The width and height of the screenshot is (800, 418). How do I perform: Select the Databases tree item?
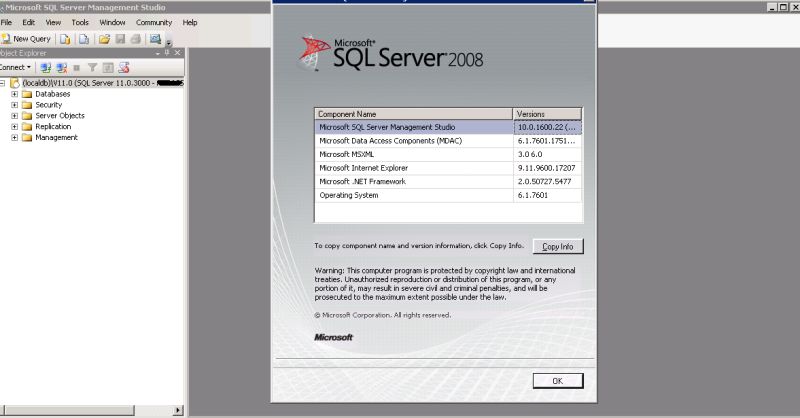pos(53,94)
